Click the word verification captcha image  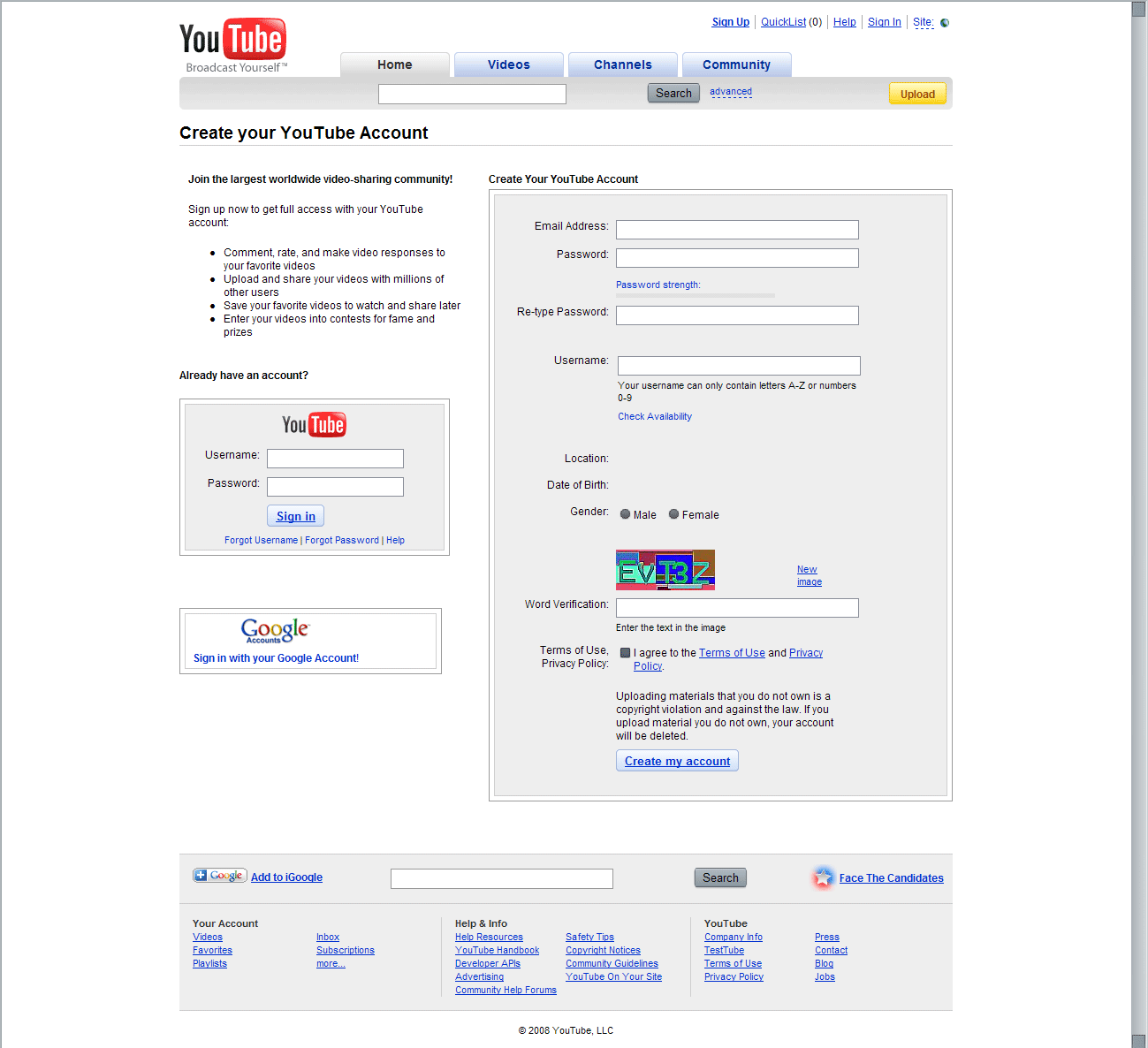(665, 570)
